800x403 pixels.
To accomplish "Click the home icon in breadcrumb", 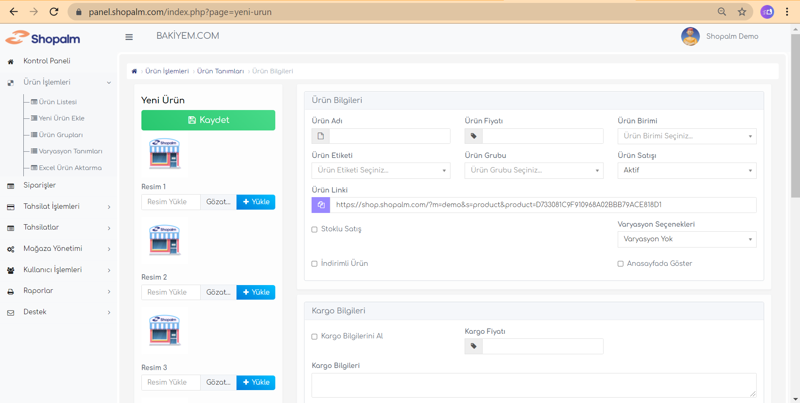I will (135, 71).
